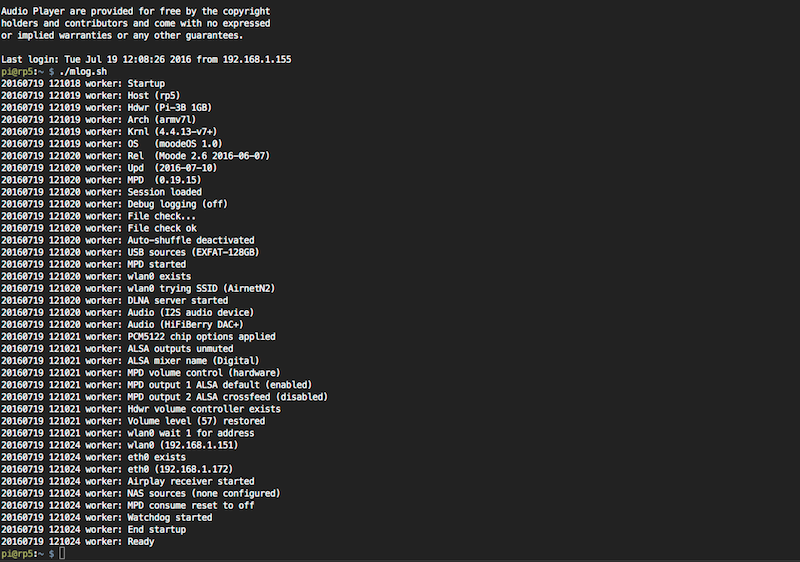The height and width of the screenshot is (562, 800).
Task: Click the PCM5122 chip options applied line
Action: pyautogui.click(x=138, y=337)
